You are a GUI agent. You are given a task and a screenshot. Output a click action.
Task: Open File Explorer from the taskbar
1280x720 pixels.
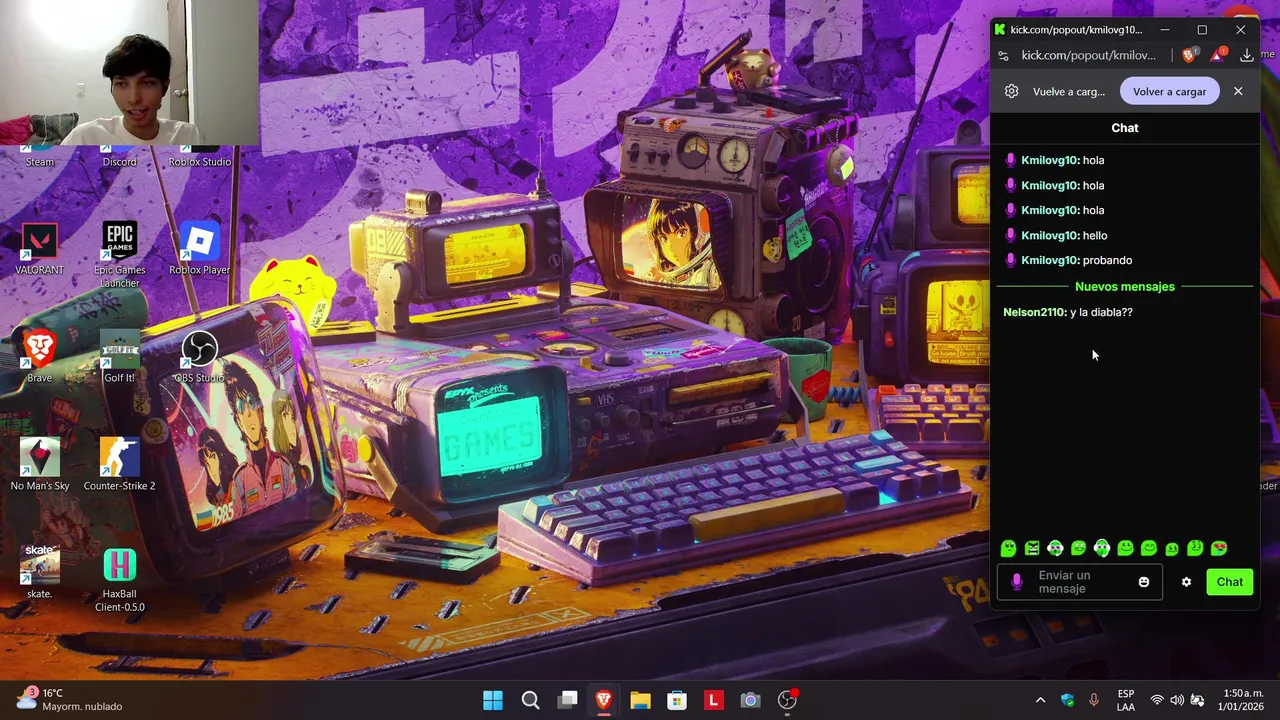pyautogui.click(x=640, y=700)
